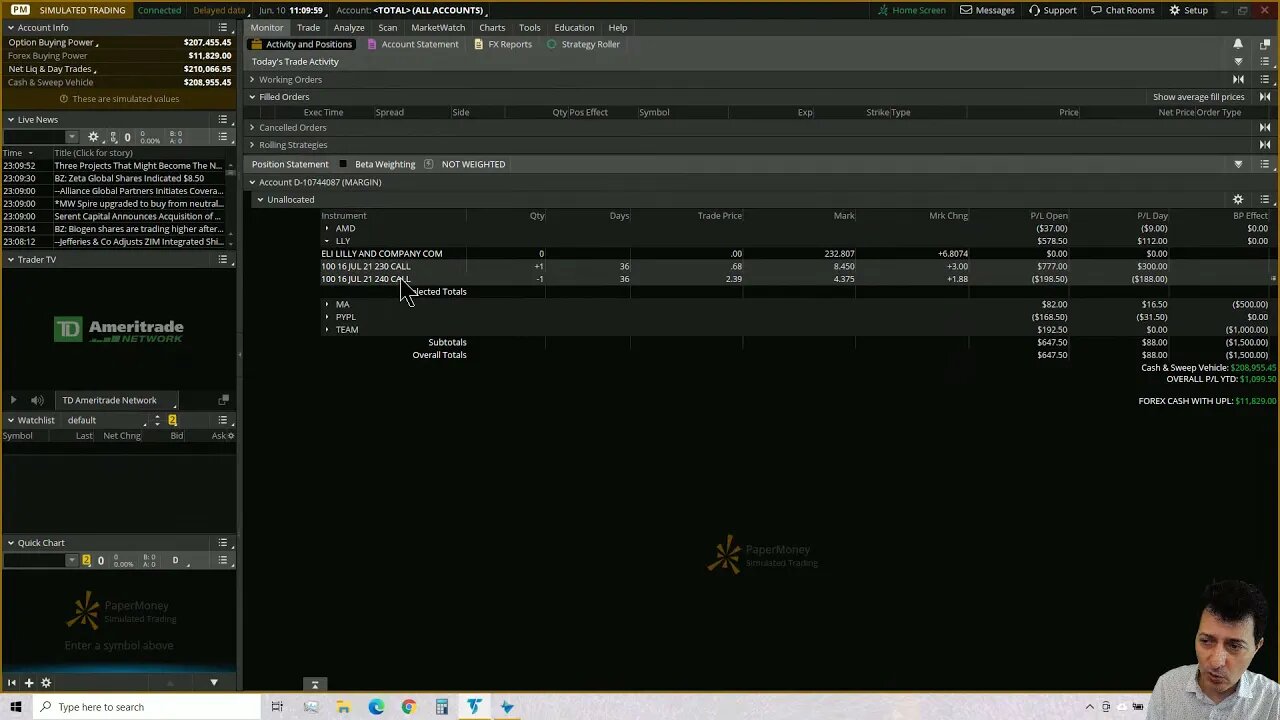
Task: Open news story Three Projects That Might Become
Action: pos(138,166)
